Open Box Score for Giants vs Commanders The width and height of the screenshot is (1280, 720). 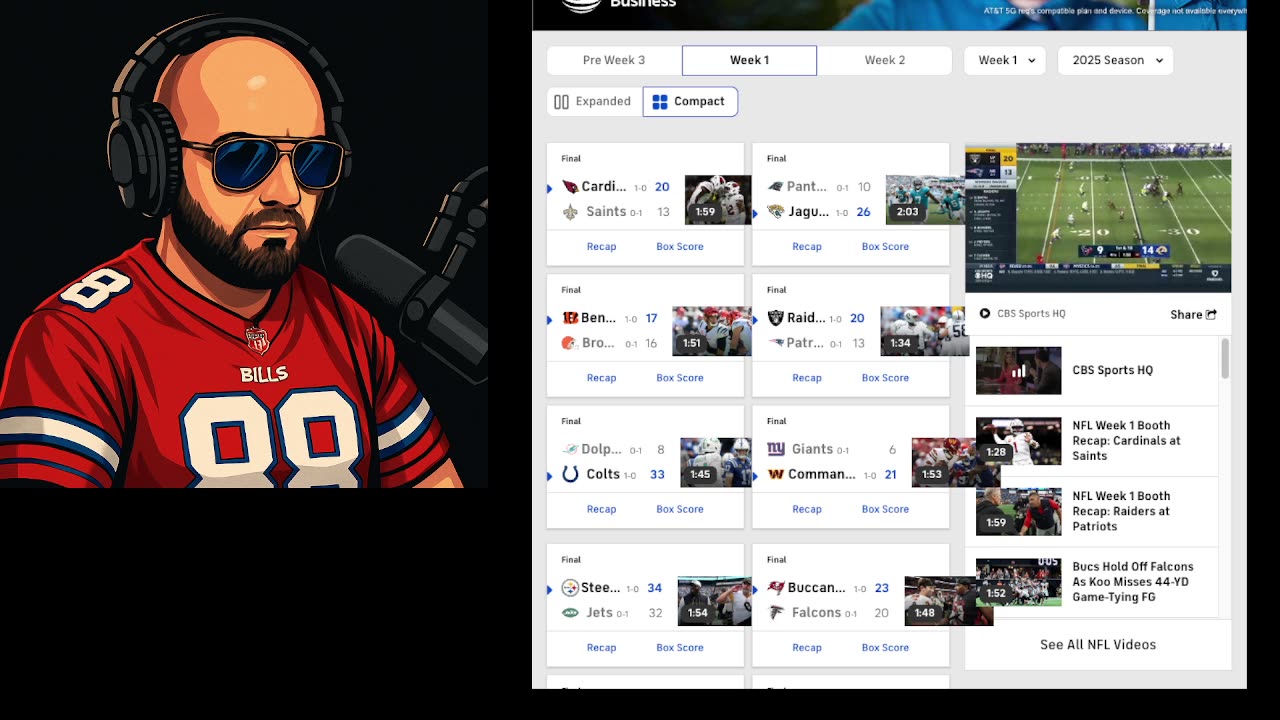(885, 509)
